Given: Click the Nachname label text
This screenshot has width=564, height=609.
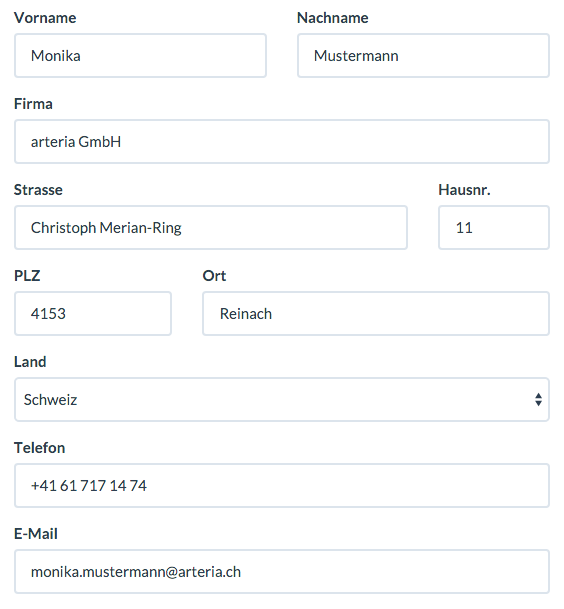Looking at the screenshot, I should point(332,18).
